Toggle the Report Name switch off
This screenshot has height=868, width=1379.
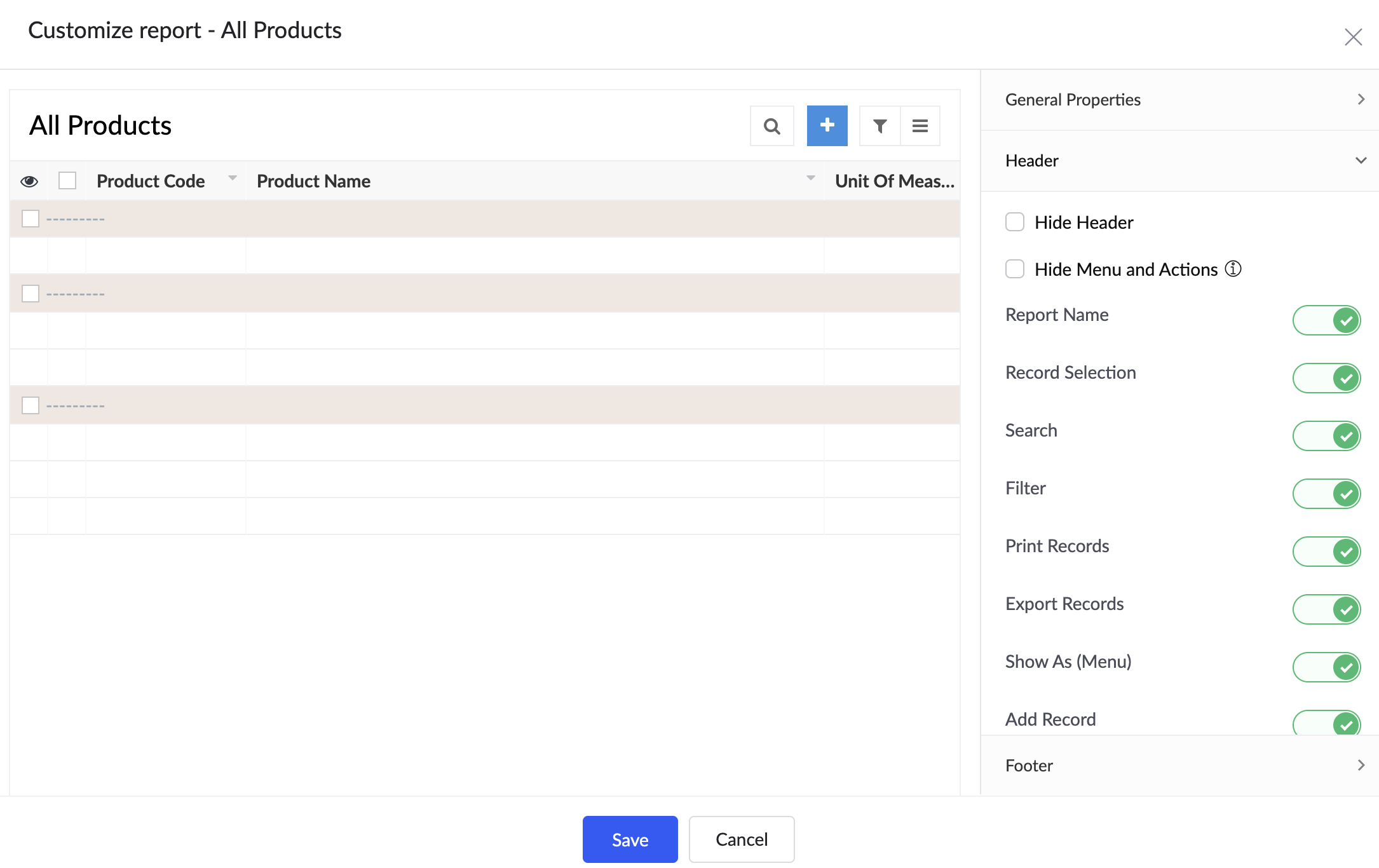tap(1326, 320)
